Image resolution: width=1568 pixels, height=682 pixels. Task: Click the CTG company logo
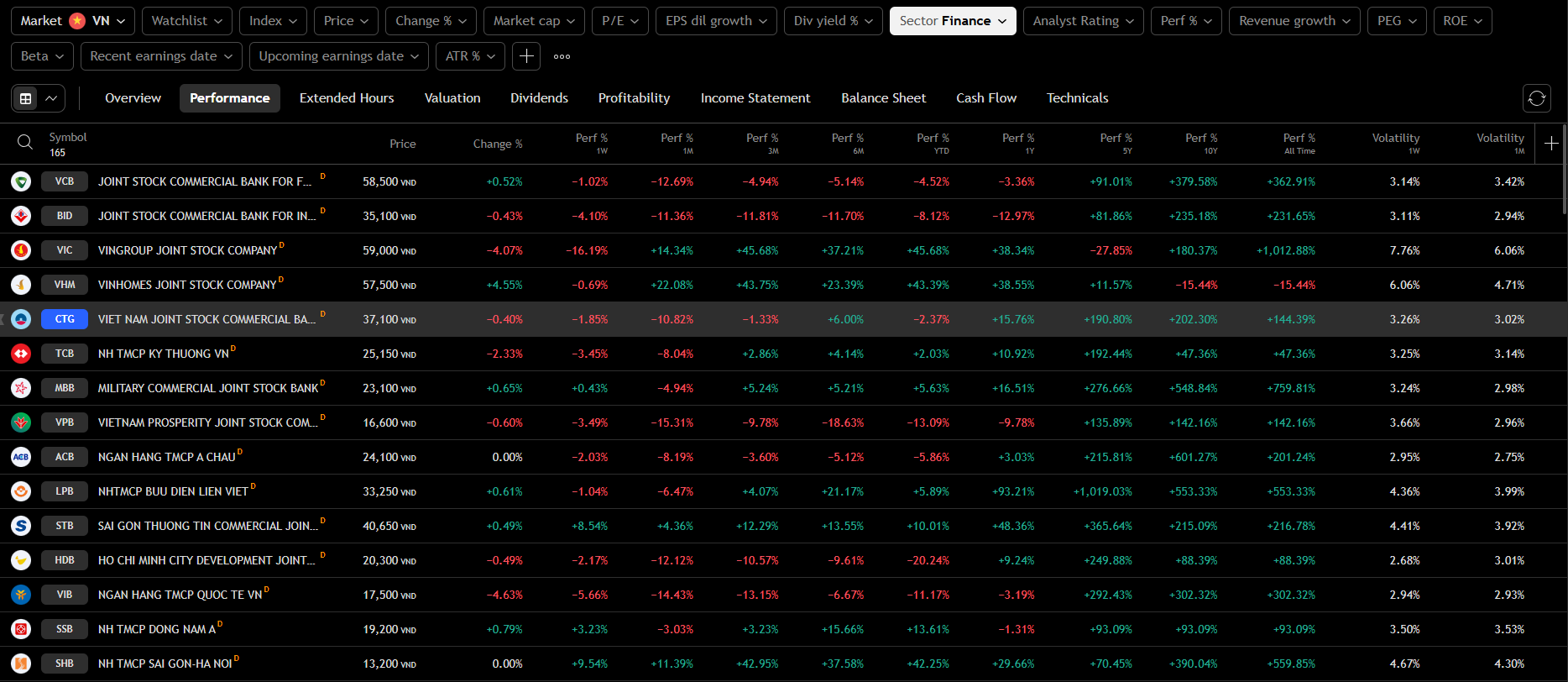pyautogui.click(x=21, y=319)
